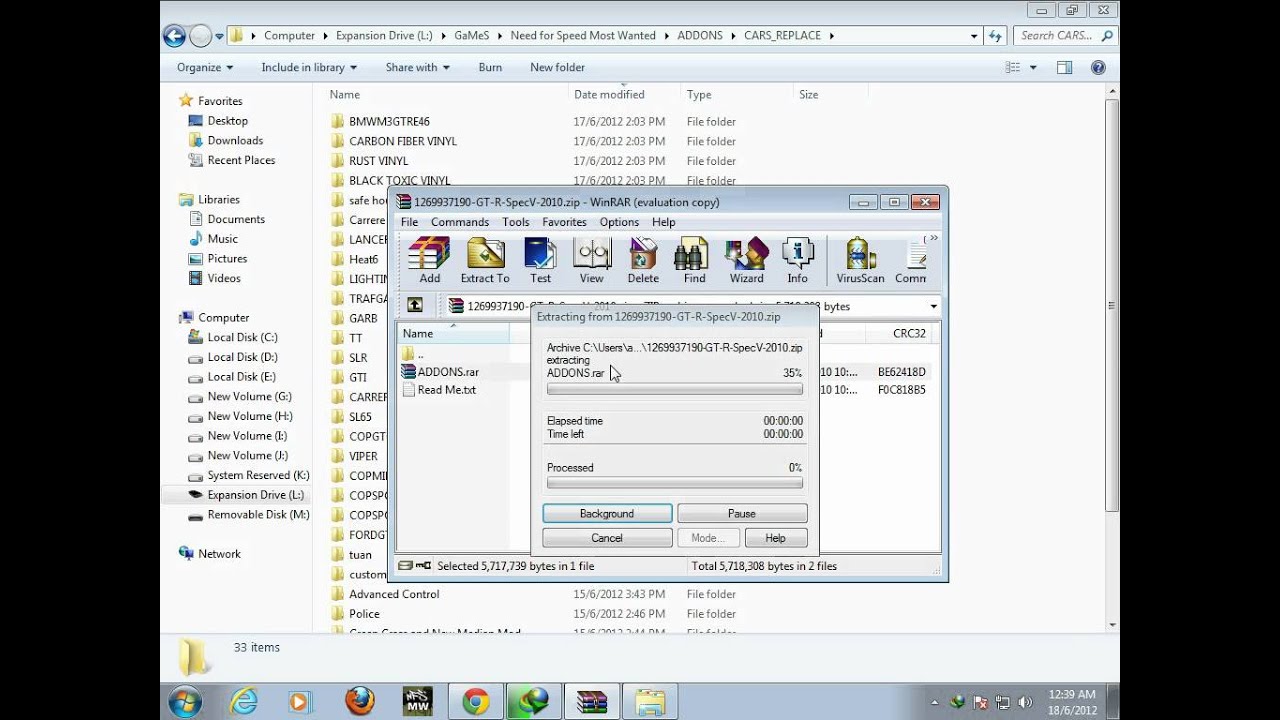Click the WinRAR Add toolbar icon
Viewport: 1280px width, 720px height.
[x=429, y=261]
